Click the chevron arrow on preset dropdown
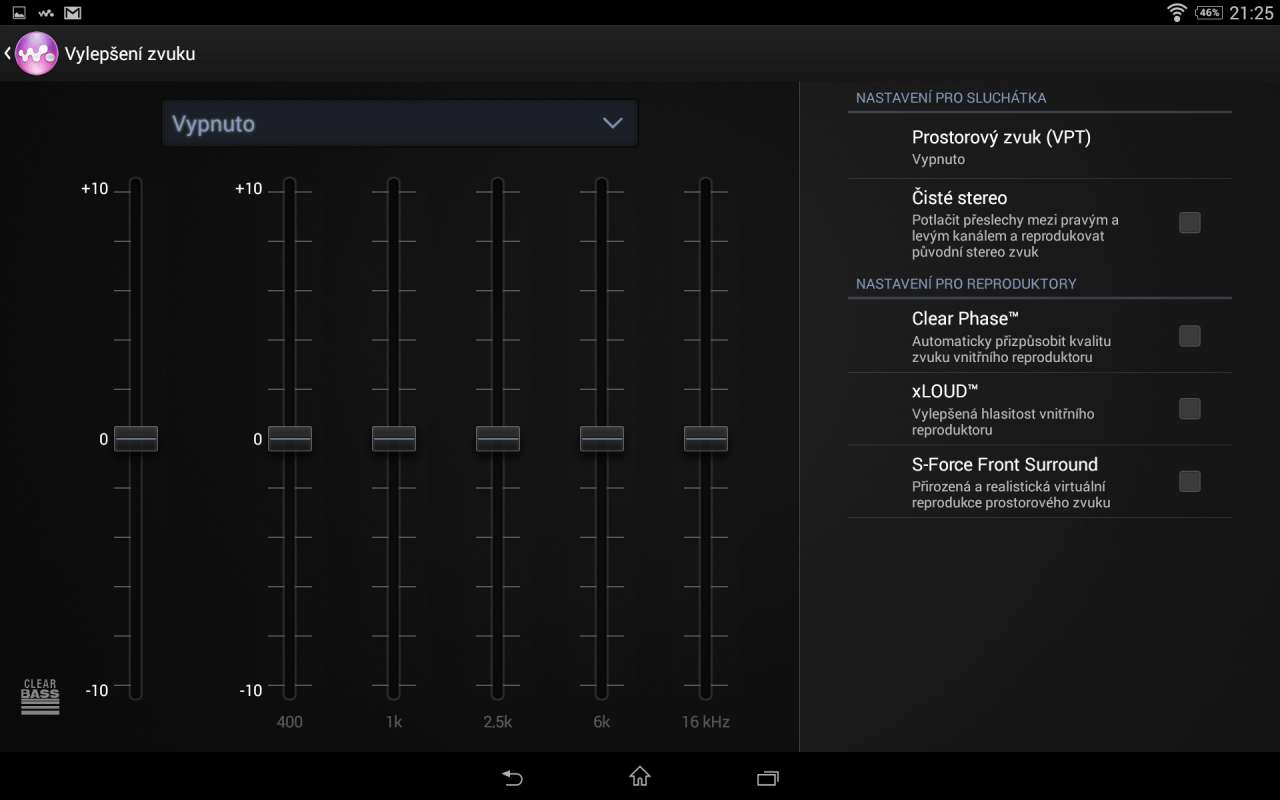Viewport: 1280px width, 800px height. [x=612, y=123]
